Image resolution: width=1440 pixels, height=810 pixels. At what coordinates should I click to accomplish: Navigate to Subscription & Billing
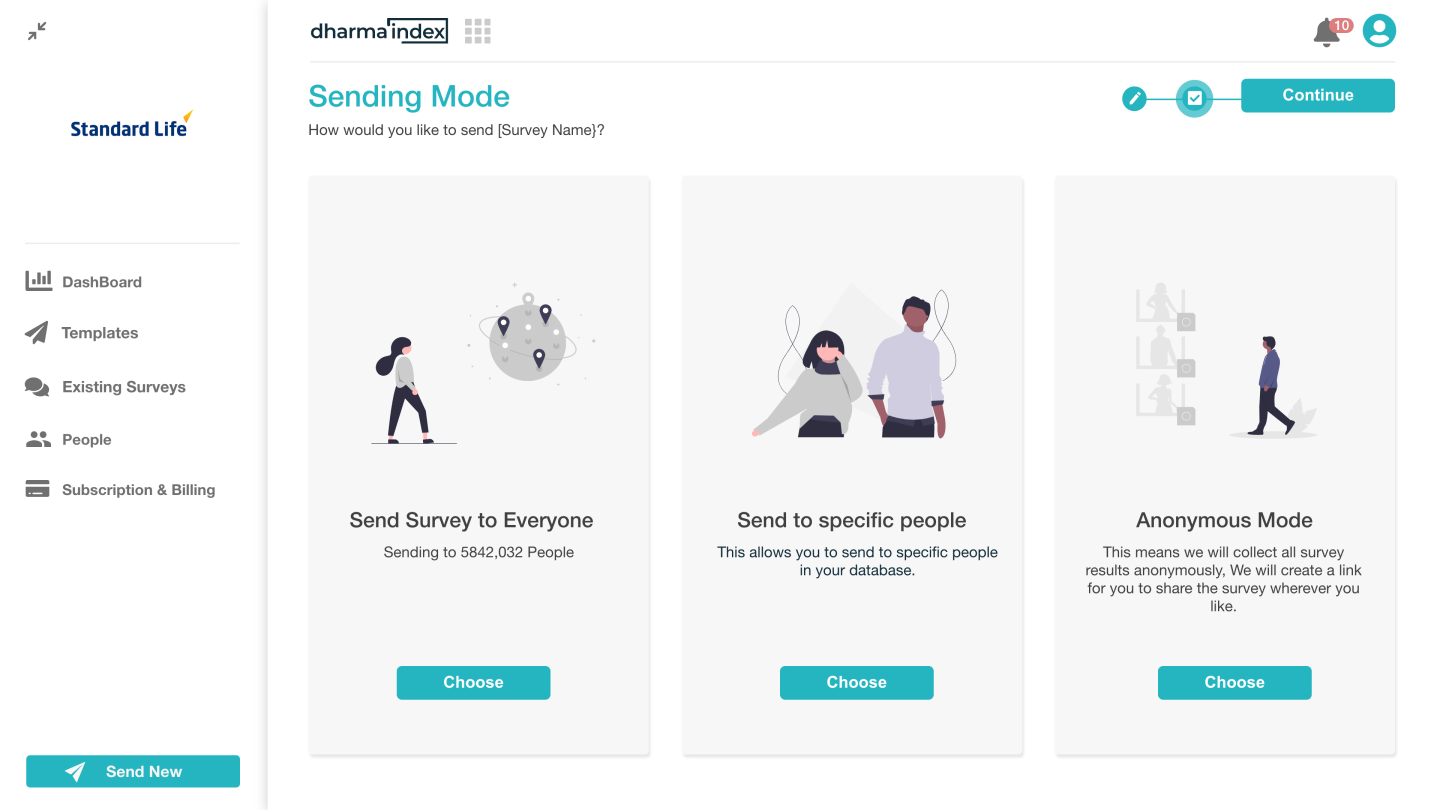138,490
